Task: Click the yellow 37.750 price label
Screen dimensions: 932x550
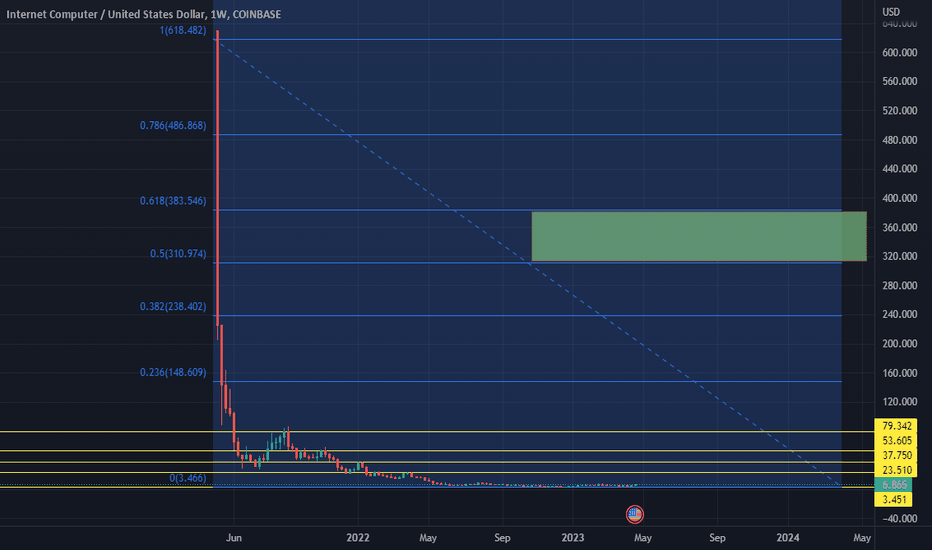Action: click(x=896, y=455)
